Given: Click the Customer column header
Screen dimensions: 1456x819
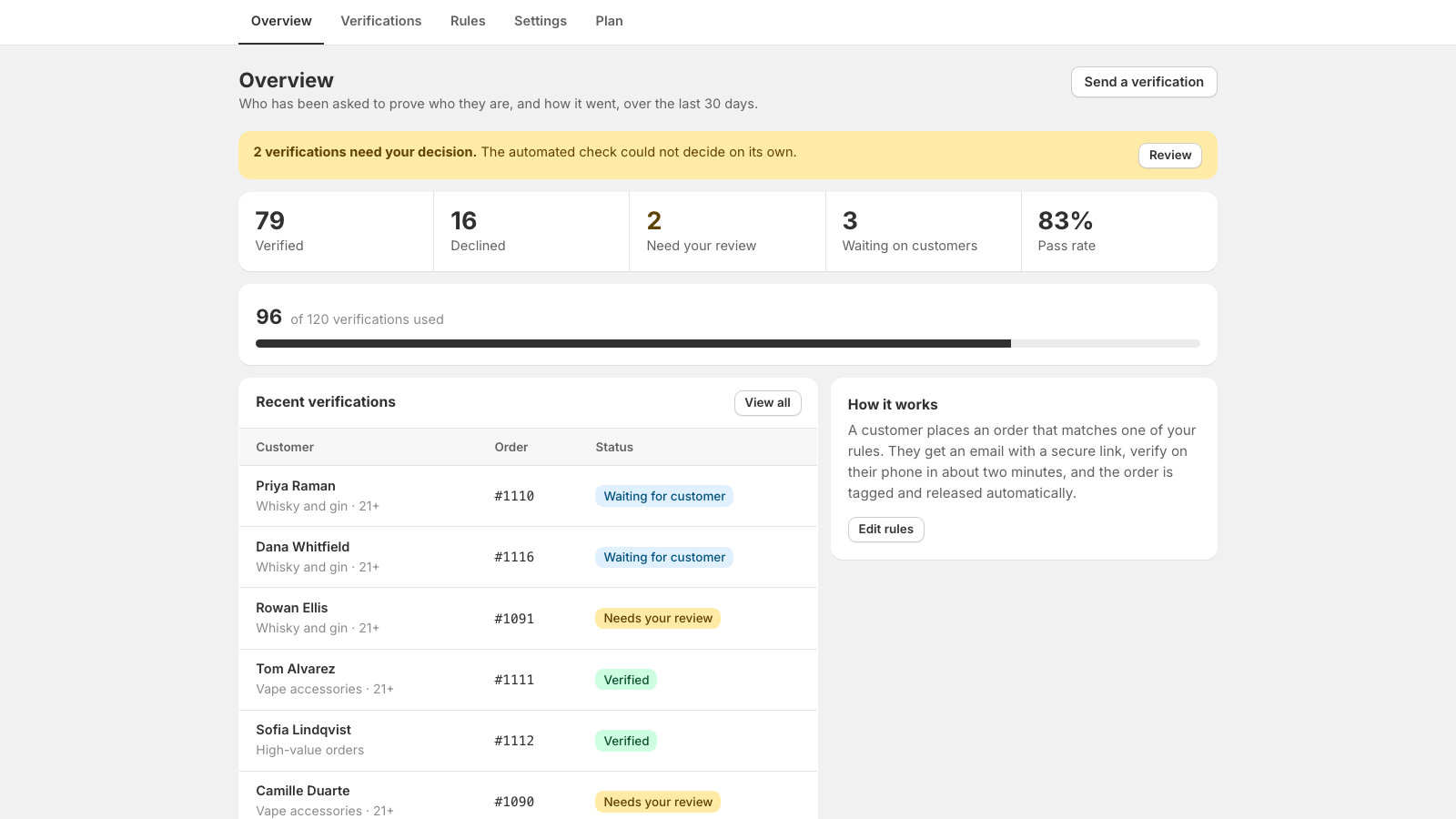Looking at the screenshot, I should click(285, 447).
